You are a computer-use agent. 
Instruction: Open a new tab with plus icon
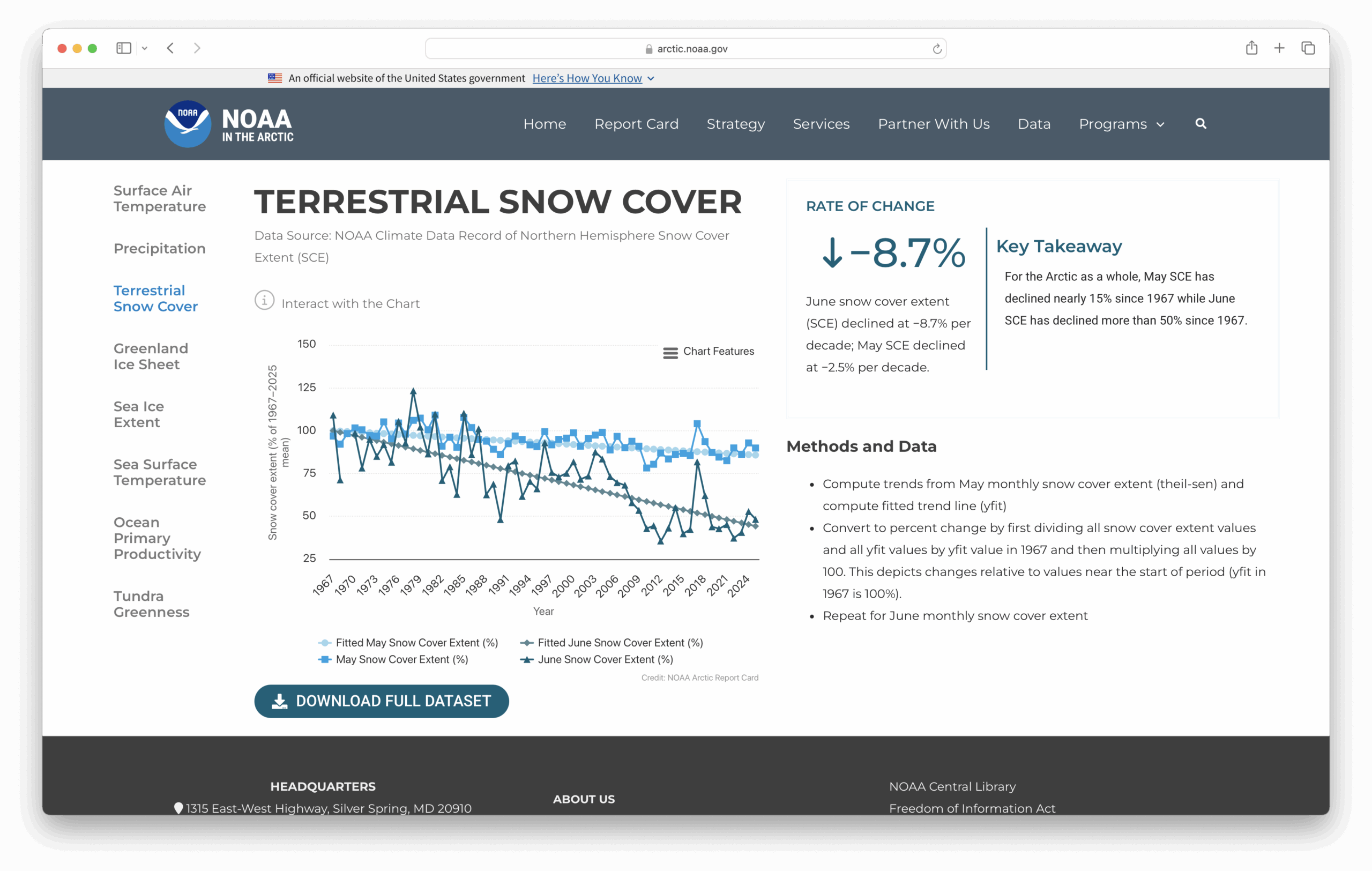(x=1279, y=48)
